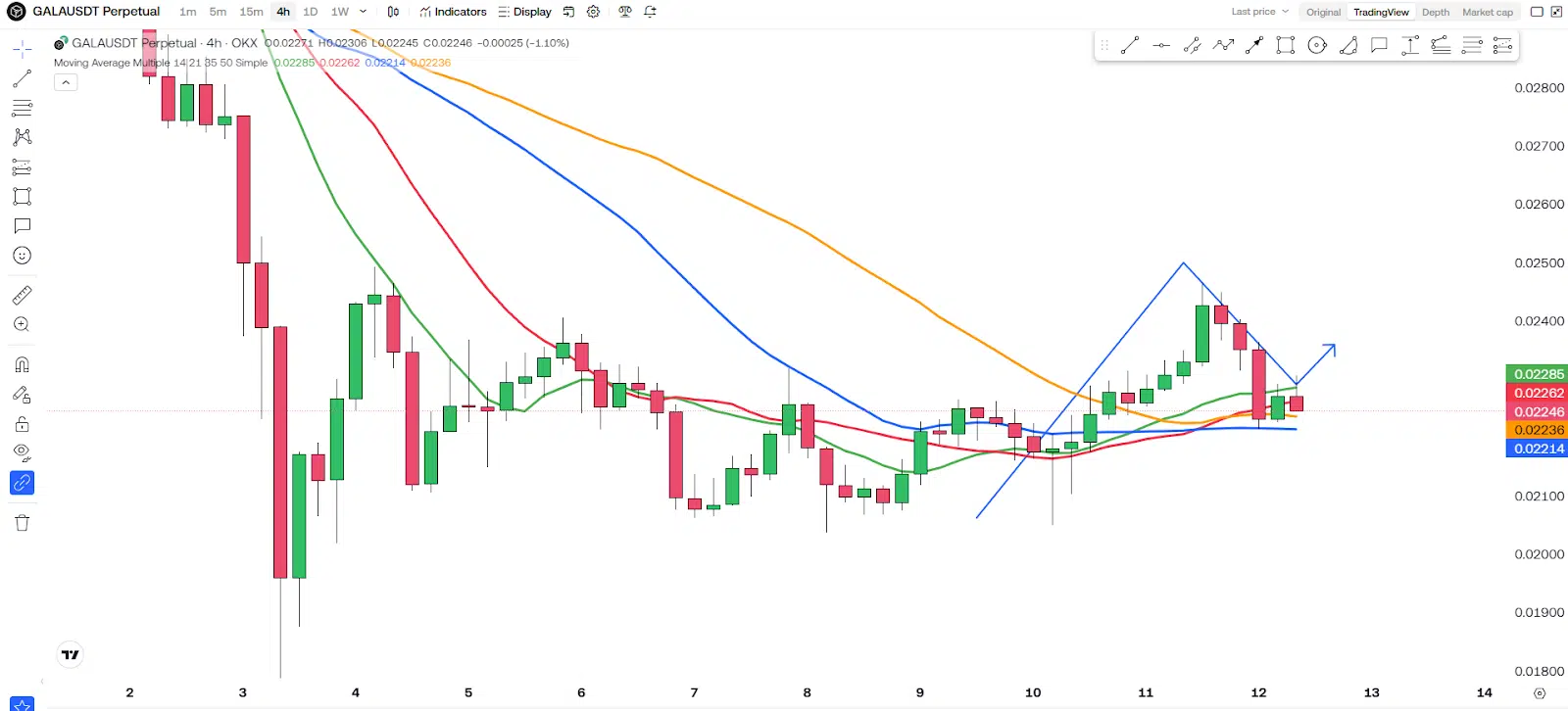
Task: Toggle magnet snap mode
Action: (x=22, y=365)
